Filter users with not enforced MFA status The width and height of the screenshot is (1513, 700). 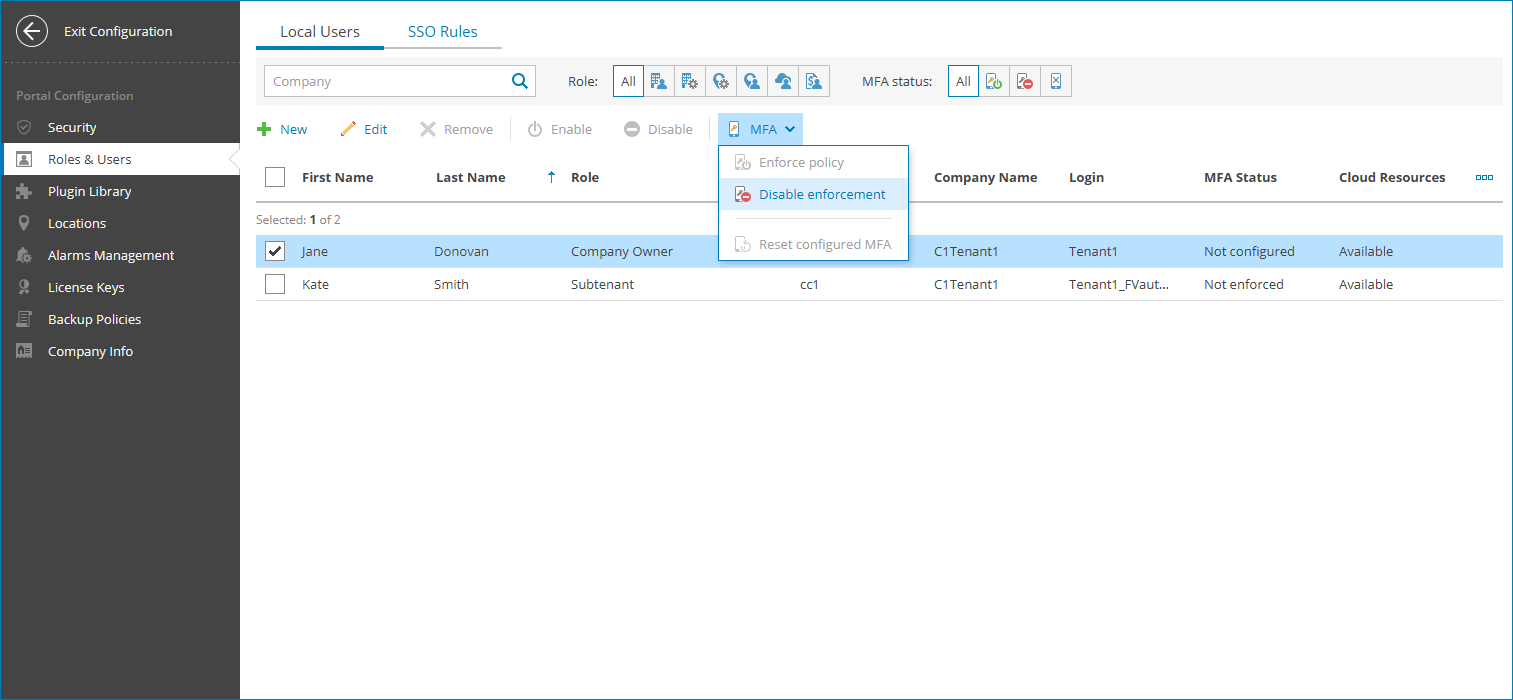(x=1024, y=80)
